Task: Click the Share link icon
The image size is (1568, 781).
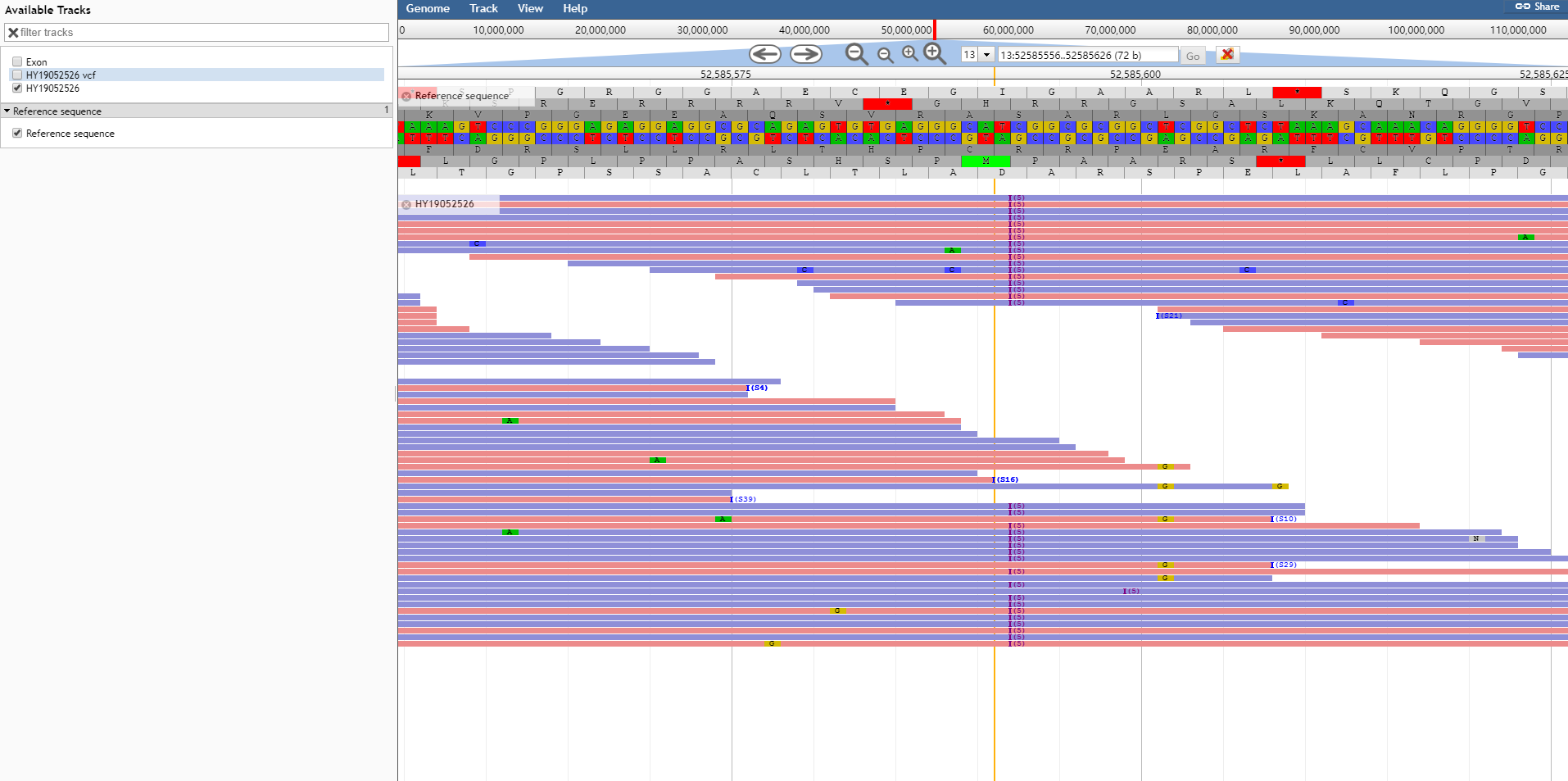Action: click(1523, 7)
